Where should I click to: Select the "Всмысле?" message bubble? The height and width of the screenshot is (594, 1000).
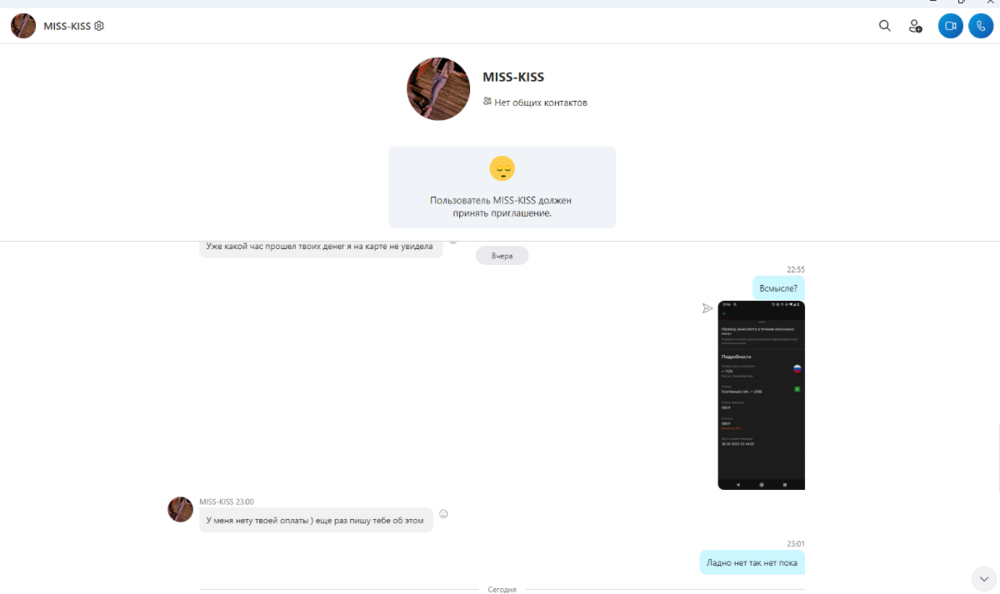(778, 288)
